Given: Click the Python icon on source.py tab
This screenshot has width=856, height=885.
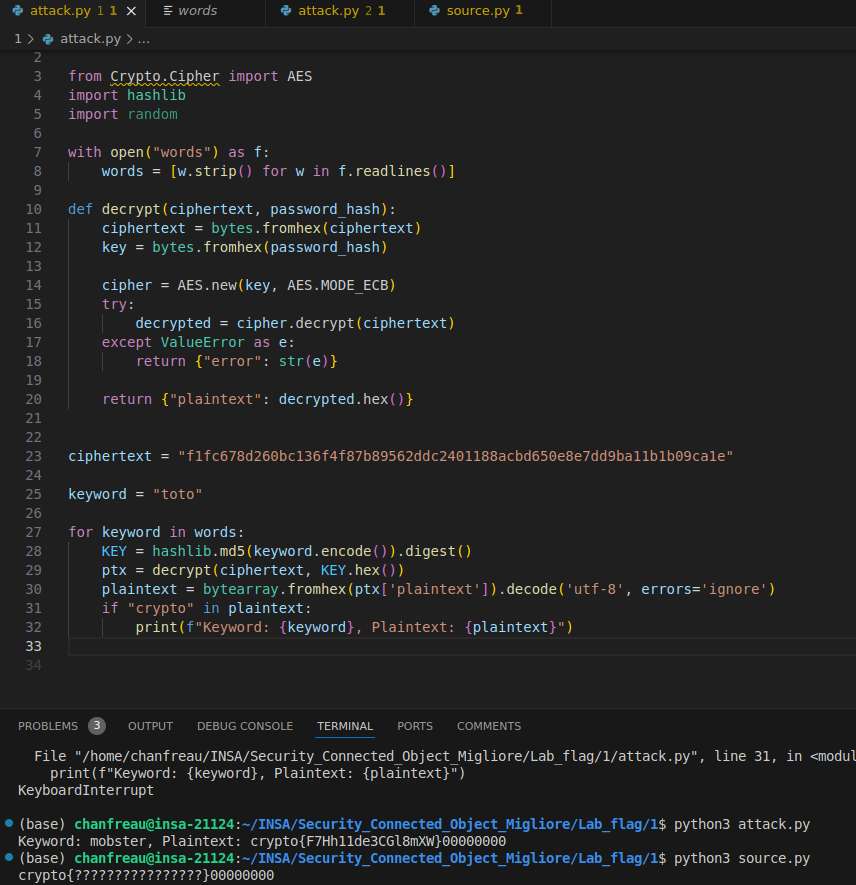Looking at the screenshot, I should pos(434,11).
